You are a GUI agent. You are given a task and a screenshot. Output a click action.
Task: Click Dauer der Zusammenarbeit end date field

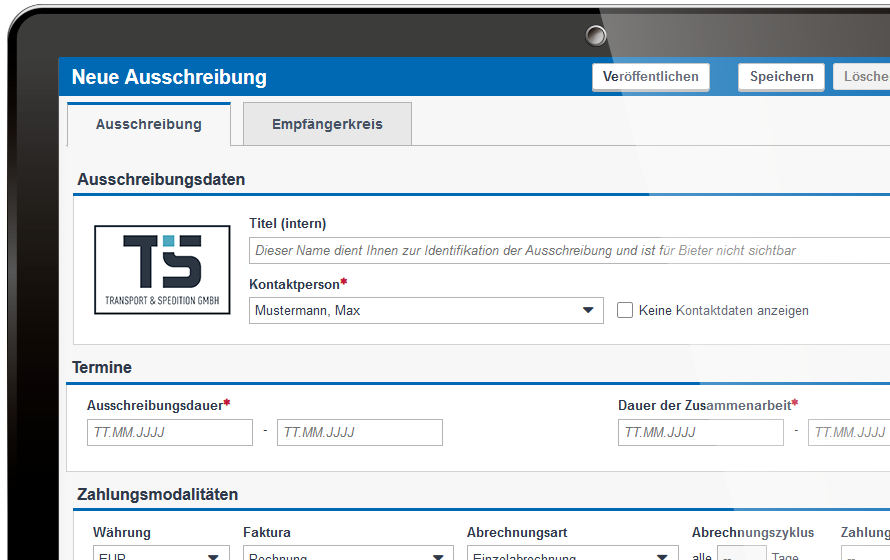tap(849, 433)
